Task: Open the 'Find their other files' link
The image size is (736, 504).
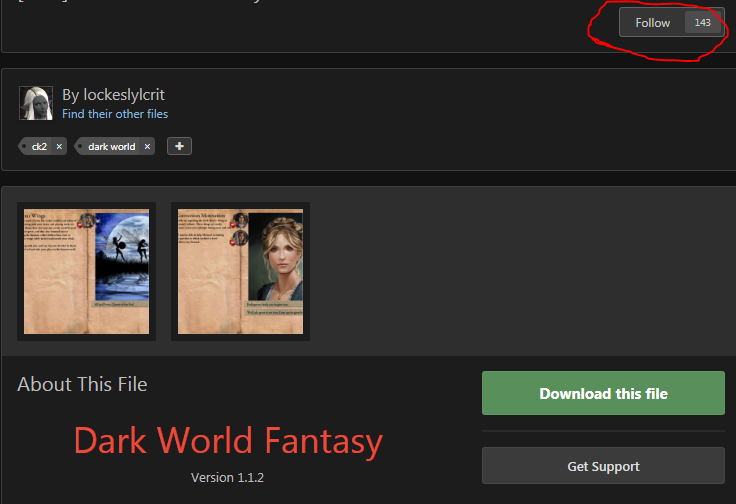Action: 115,114
